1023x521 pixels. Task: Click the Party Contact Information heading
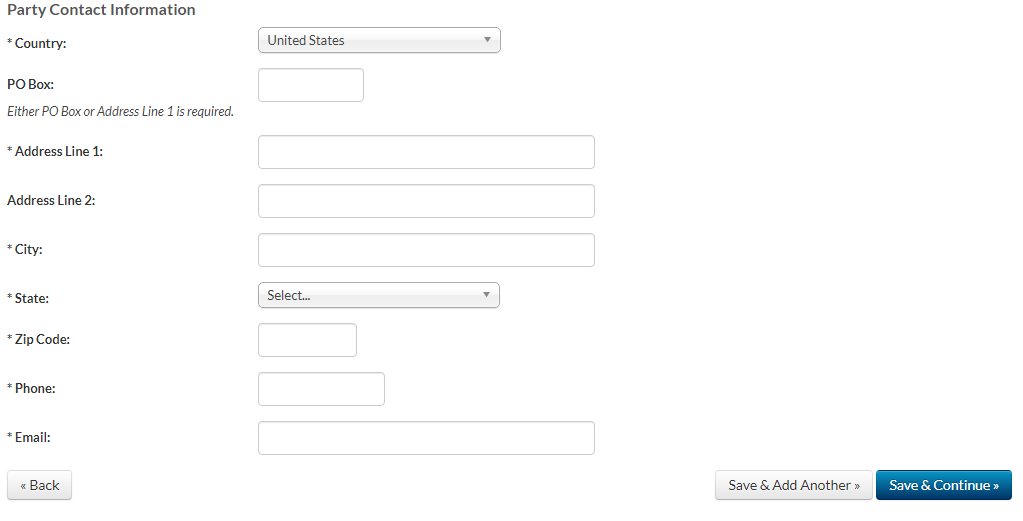pyautogui.click(x=101, y=10)
